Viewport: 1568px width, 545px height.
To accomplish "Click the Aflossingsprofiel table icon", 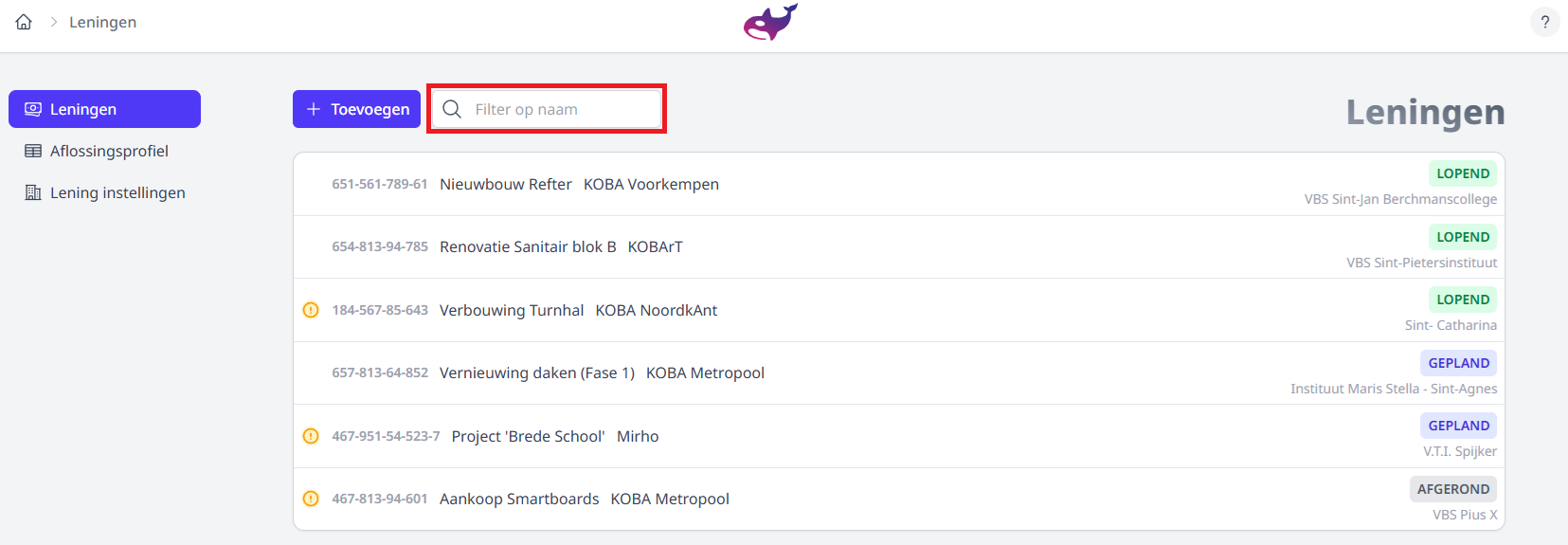I will [33, 151].
